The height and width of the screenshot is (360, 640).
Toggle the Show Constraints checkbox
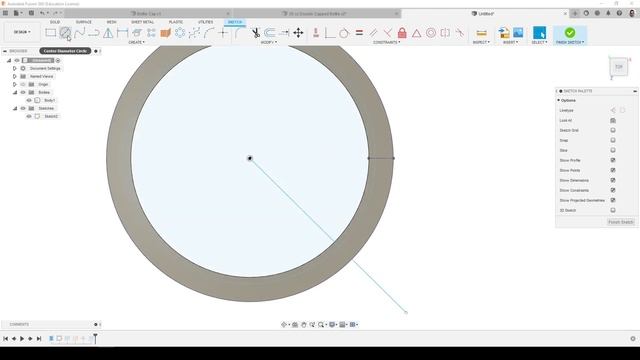point(613,190)
